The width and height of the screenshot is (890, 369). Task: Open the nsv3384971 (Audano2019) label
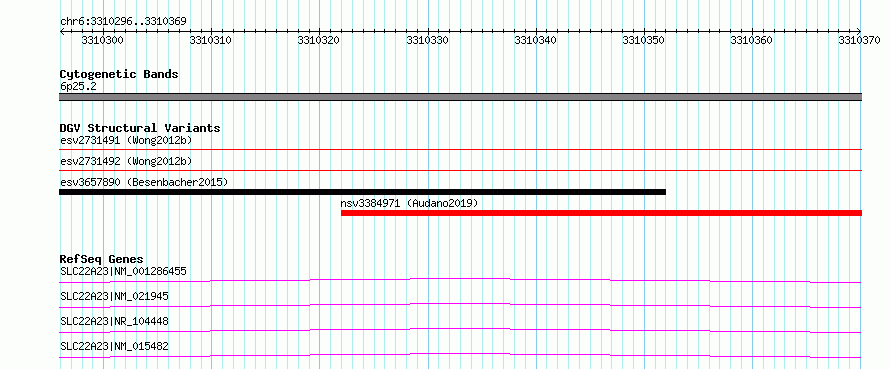[409, 203]
